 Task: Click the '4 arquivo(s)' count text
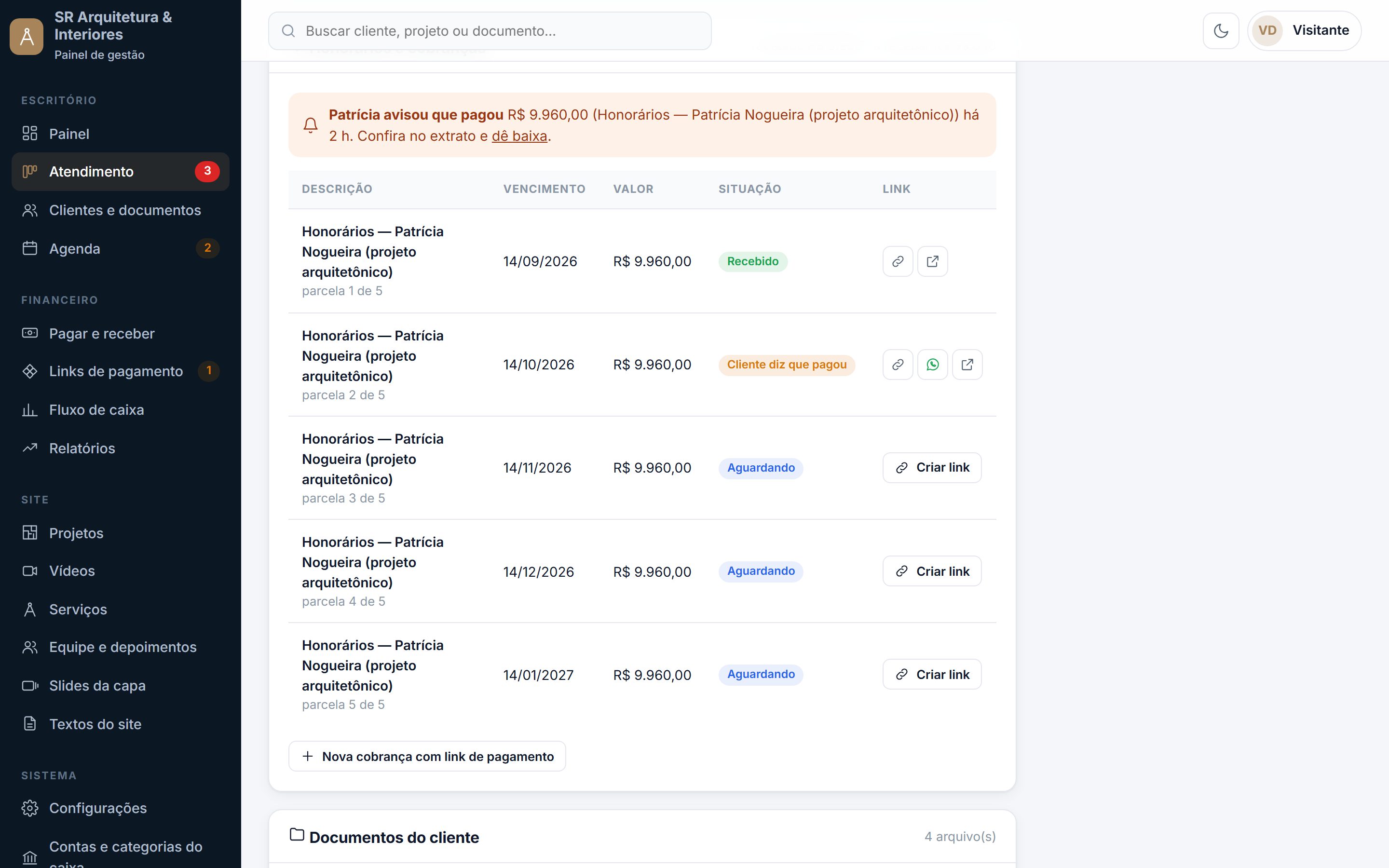click(x=960, y=837)
